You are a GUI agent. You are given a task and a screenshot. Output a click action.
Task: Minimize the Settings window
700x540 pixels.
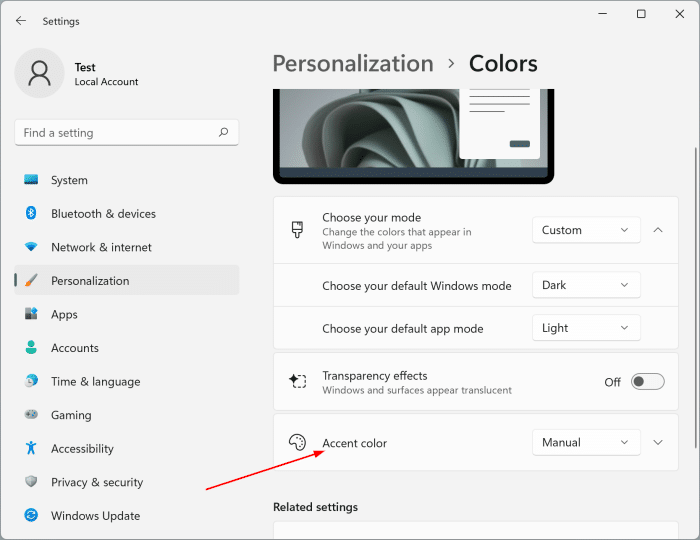point(602,14)
